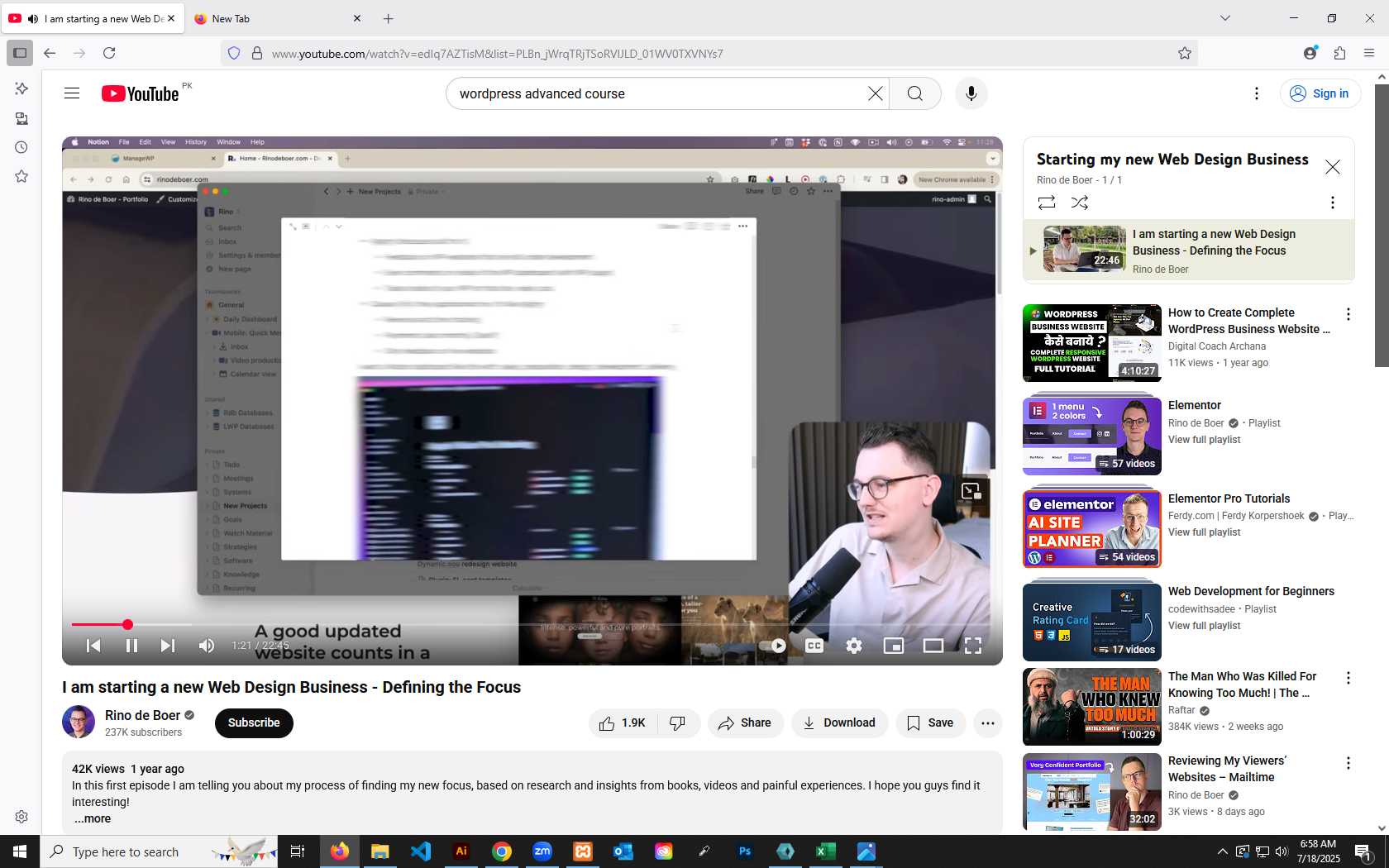Open sidebar bookmarks star icon

[x=21, y=176]
